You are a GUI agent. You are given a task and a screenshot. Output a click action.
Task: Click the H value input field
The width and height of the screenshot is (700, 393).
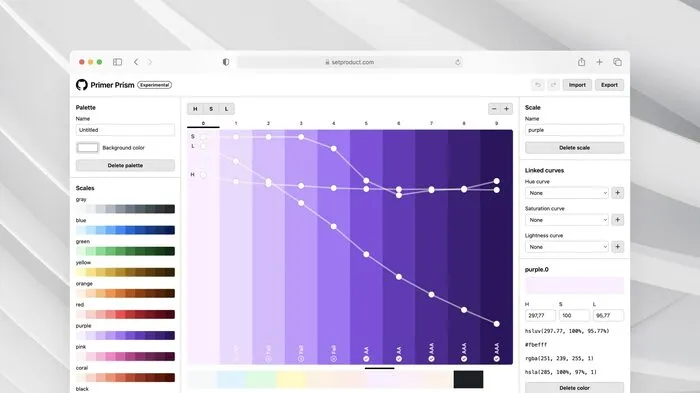coord(541,315)
